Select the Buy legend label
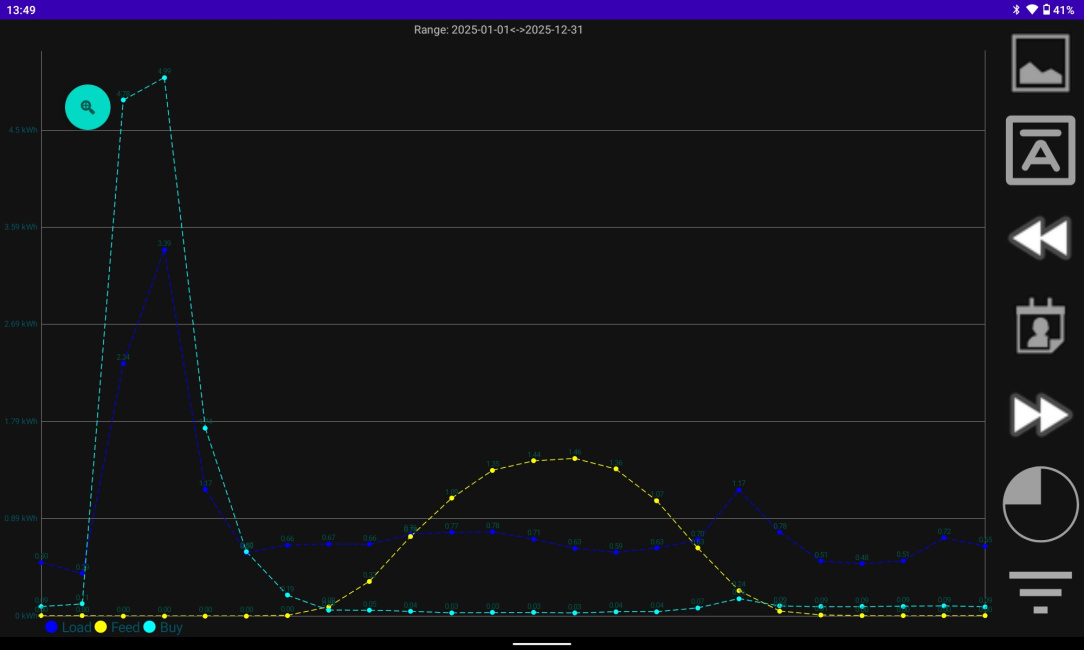The image size is (1084, 650). pos(170,627)
